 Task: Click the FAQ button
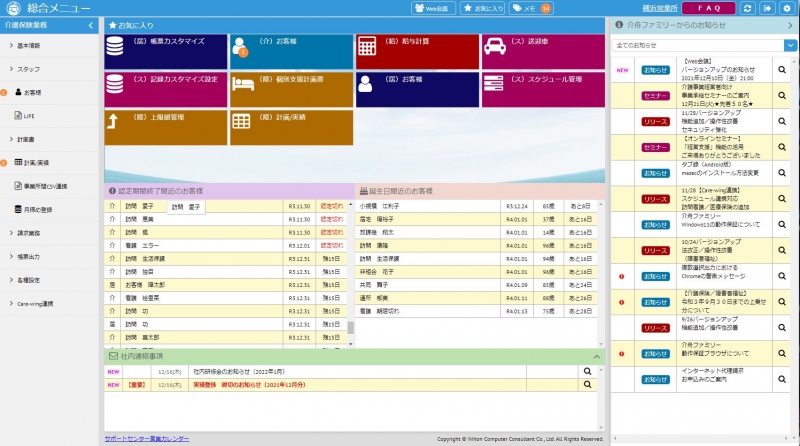point(709,8)
